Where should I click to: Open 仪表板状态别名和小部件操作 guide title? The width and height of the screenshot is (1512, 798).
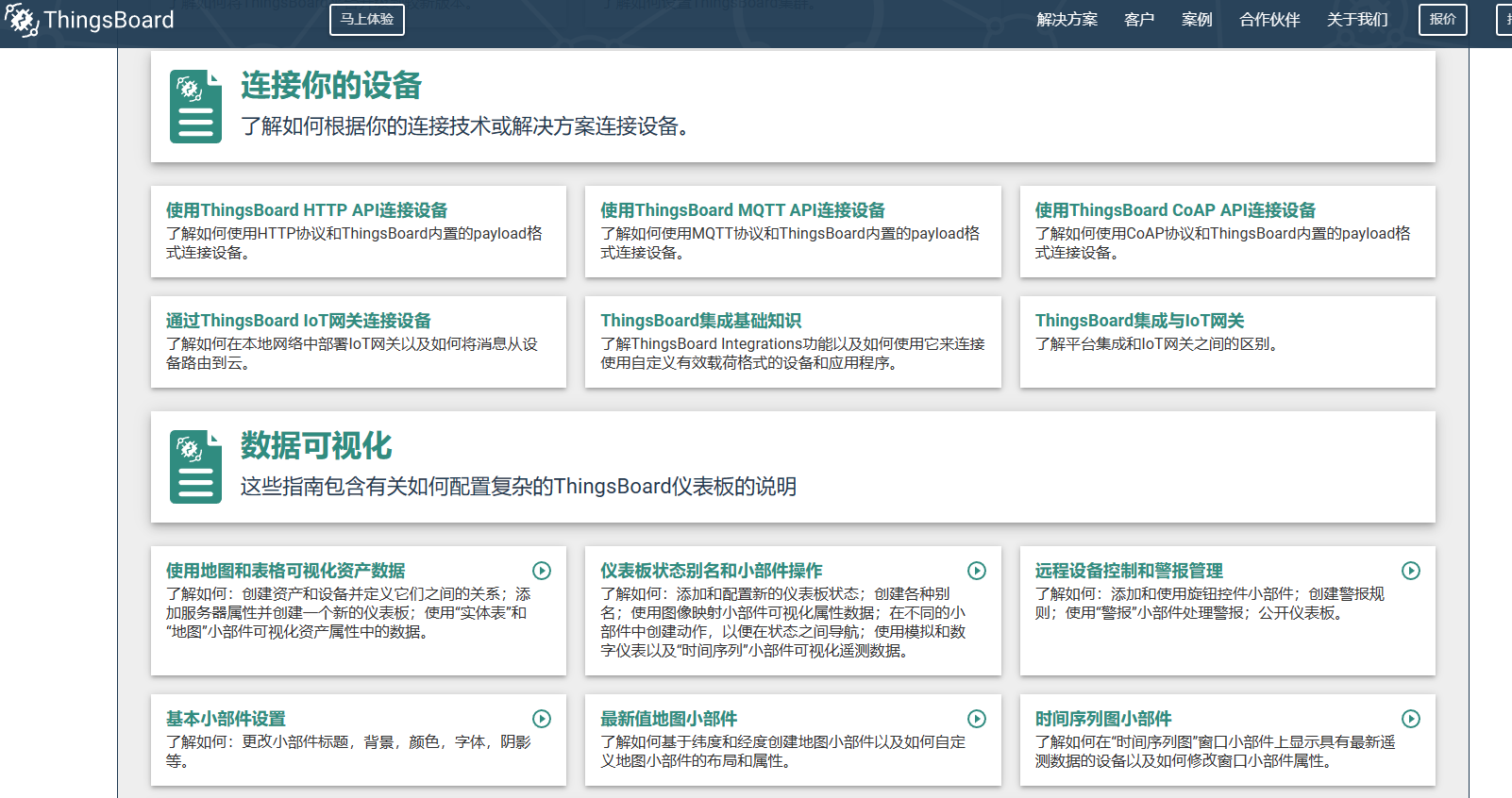pos(712,571)
